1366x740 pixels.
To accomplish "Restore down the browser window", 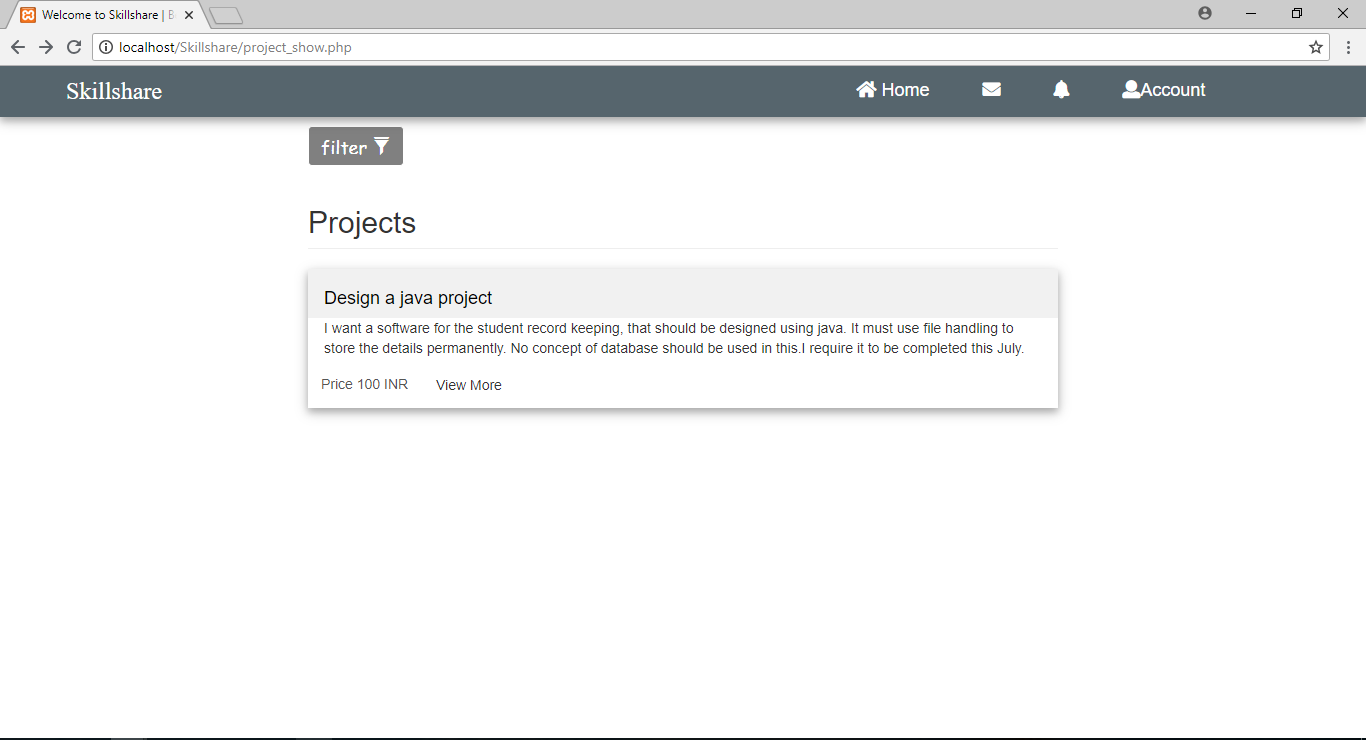I will tap(1297, 13).
